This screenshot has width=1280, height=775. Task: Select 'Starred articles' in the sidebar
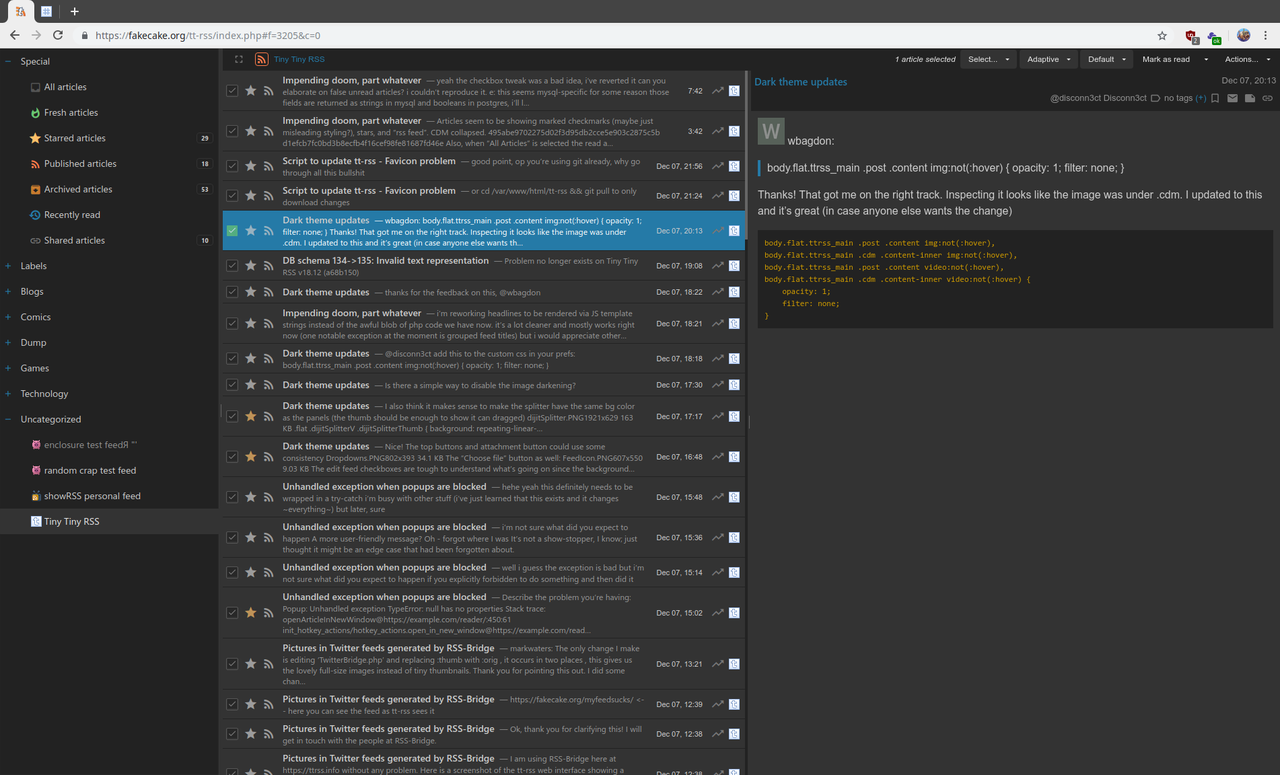point(74,138)
